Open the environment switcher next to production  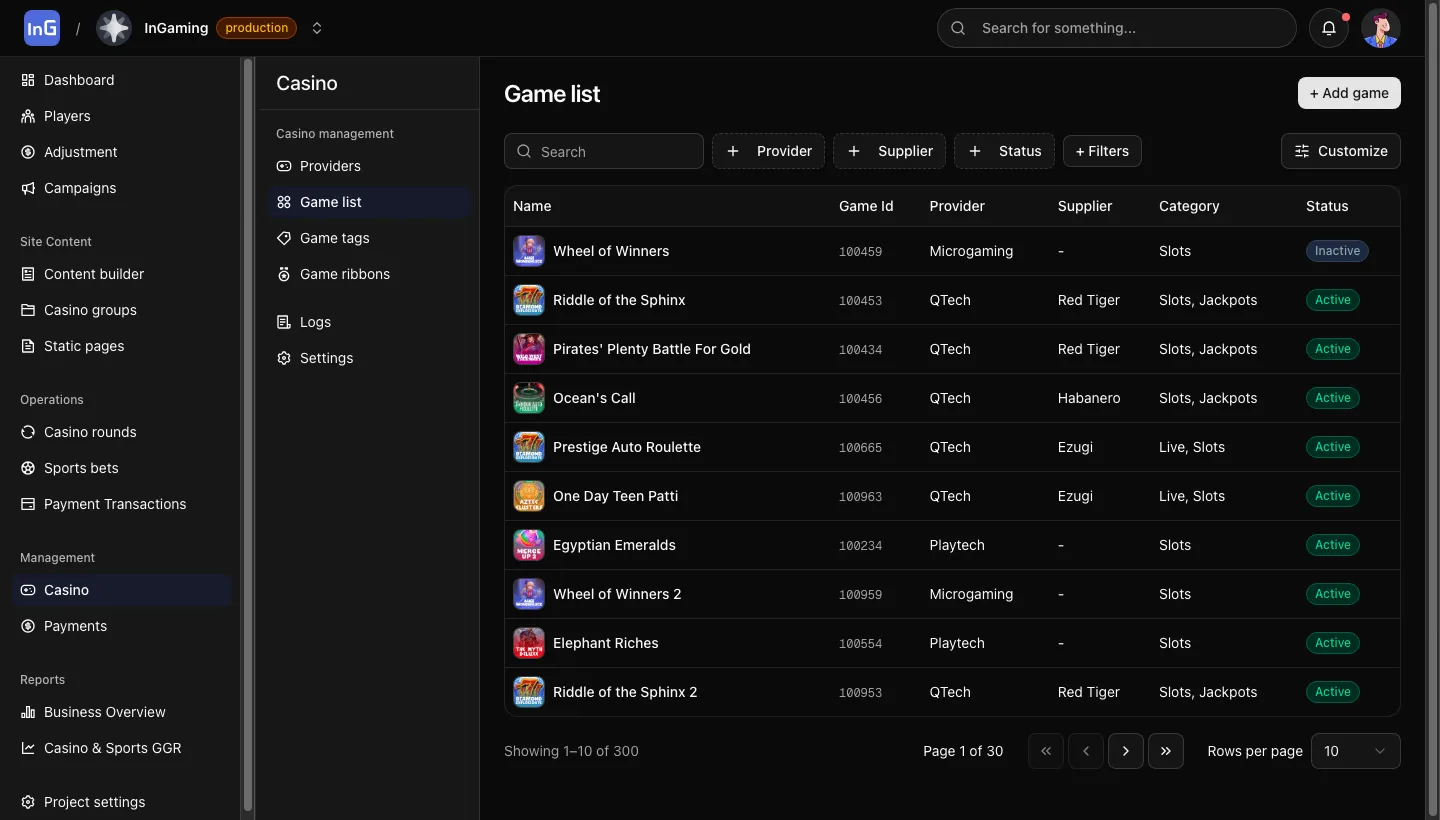pos(317,28)
